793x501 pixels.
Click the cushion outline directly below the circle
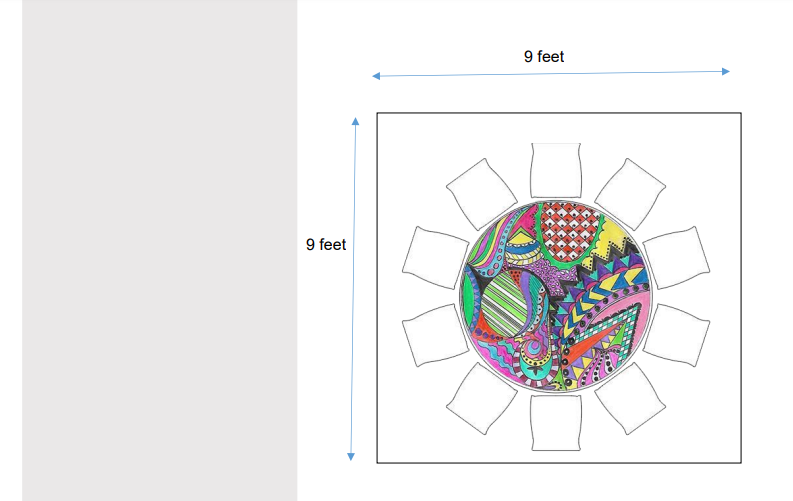point(556,423)
